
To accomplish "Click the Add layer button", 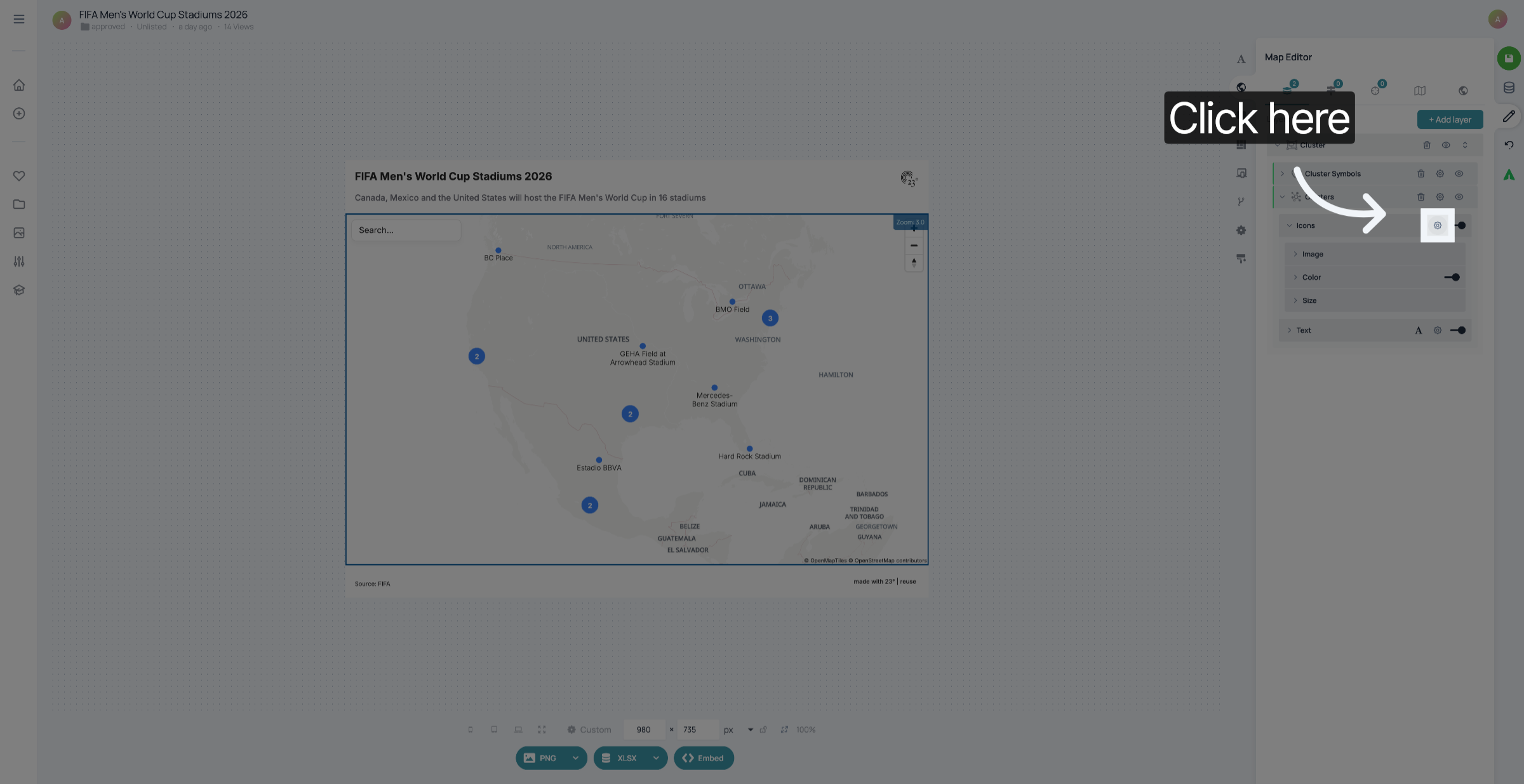I will point(1450,119).
